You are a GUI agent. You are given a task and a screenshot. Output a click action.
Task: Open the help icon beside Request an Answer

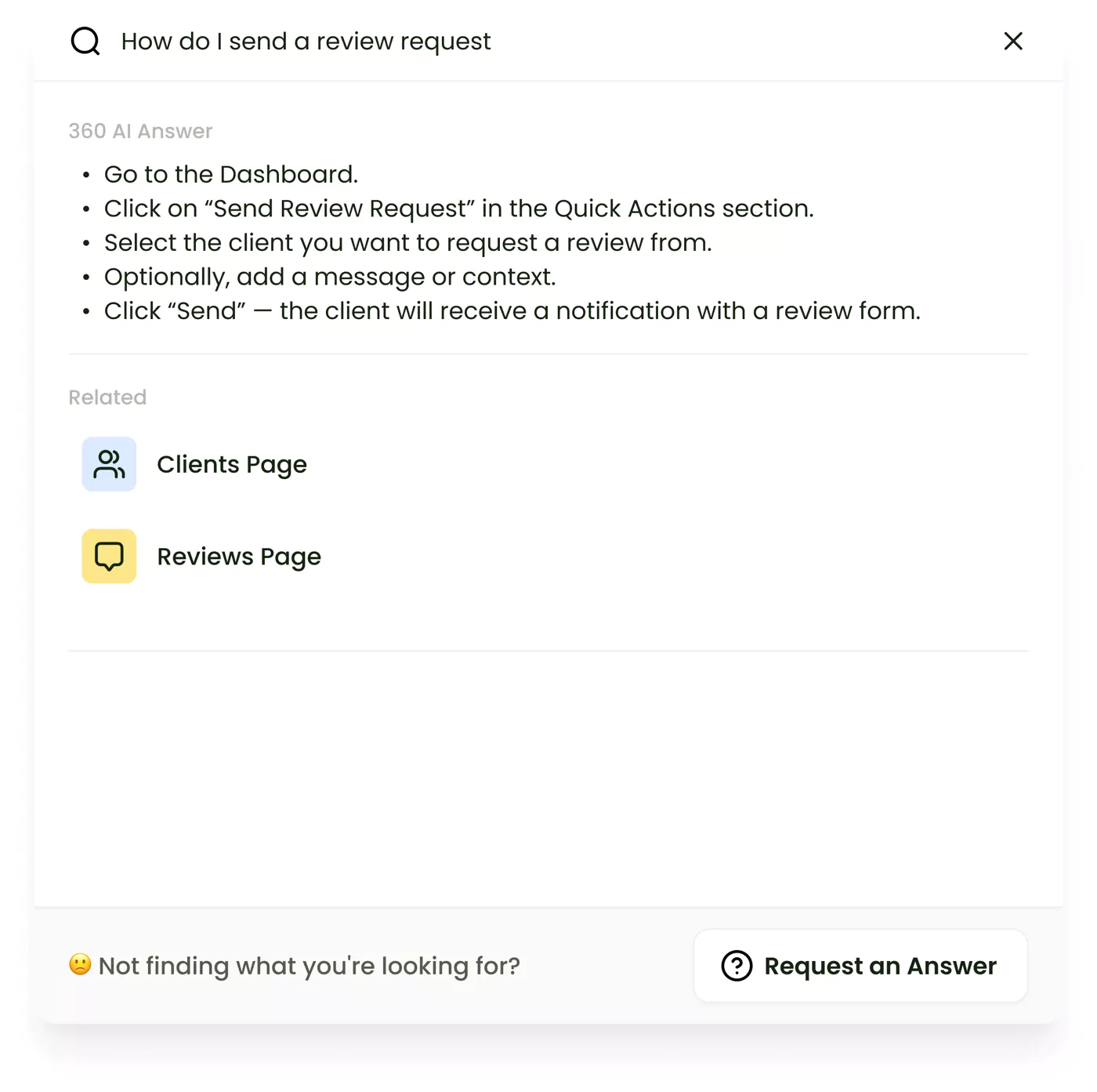coord(737,966)
